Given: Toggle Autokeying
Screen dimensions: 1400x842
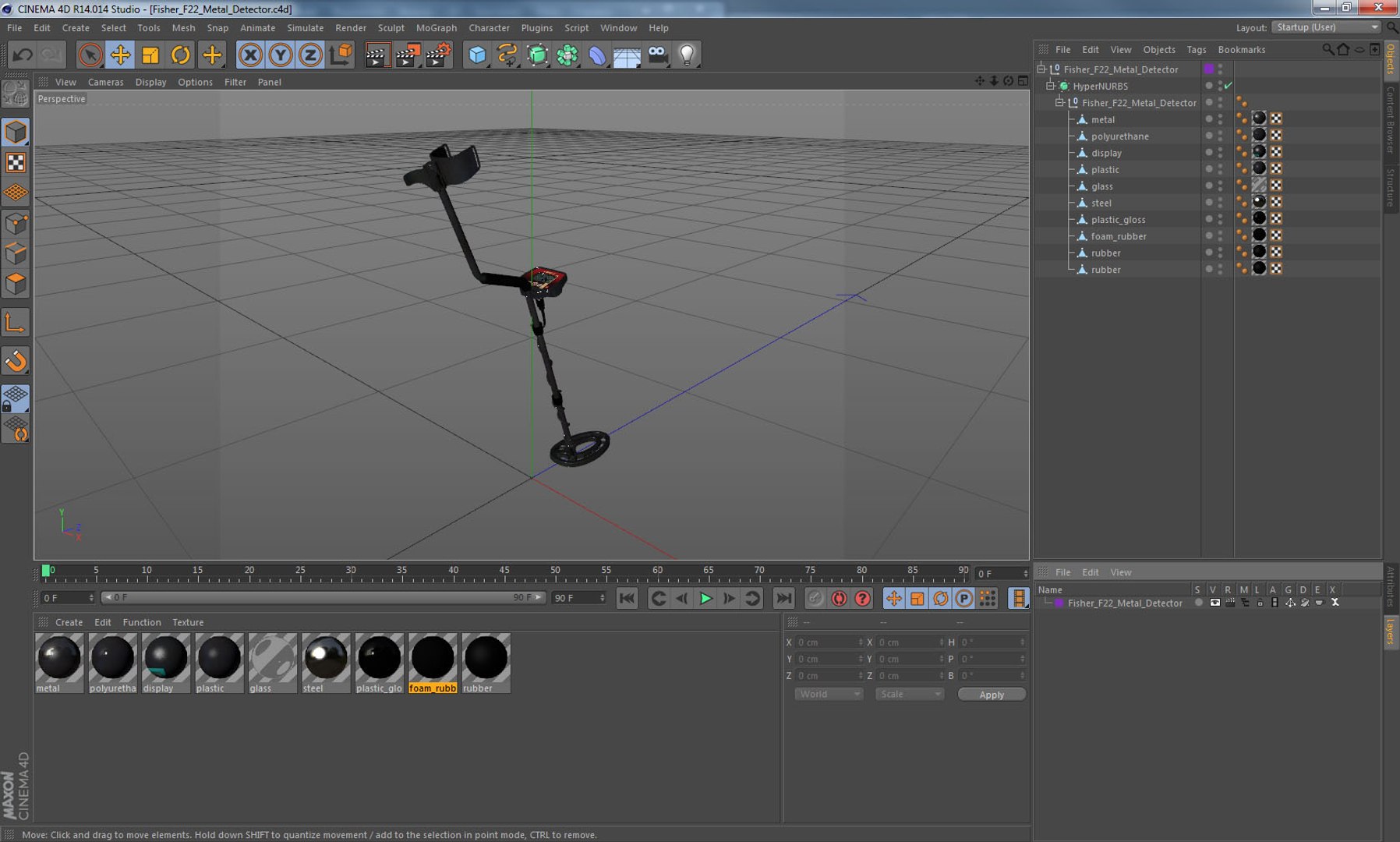Looking at the screenshot, I should coord(839,598).
